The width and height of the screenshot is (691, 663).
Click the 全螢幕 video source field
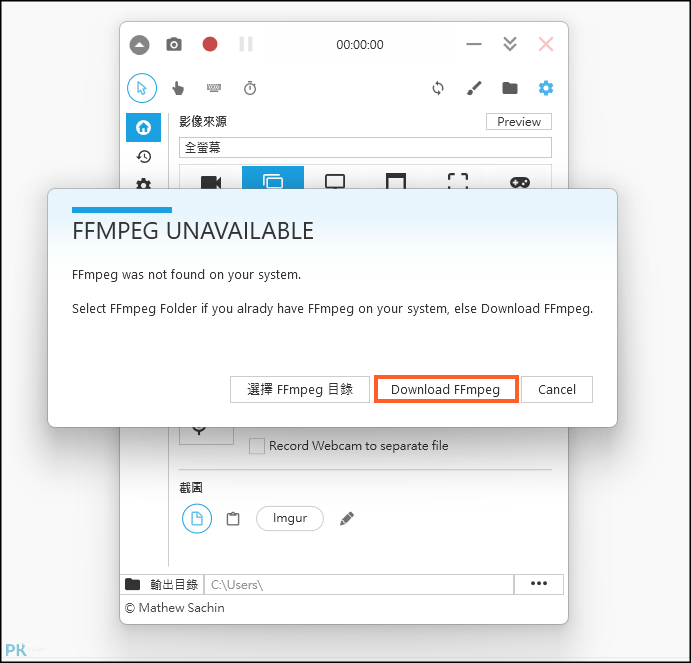pos(365,148)
